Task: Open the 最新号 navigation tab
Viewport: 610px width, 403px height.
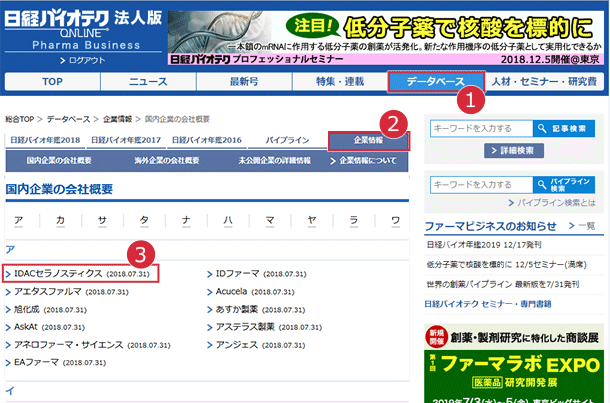Action: pyautogui.click(x=244, y=82)
